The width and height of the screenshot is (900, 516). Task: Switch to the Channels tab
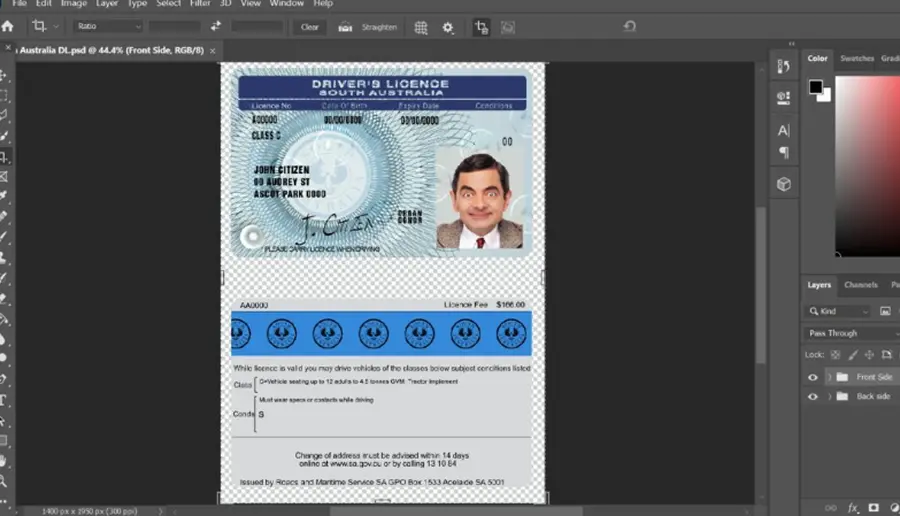pos(860,285)
